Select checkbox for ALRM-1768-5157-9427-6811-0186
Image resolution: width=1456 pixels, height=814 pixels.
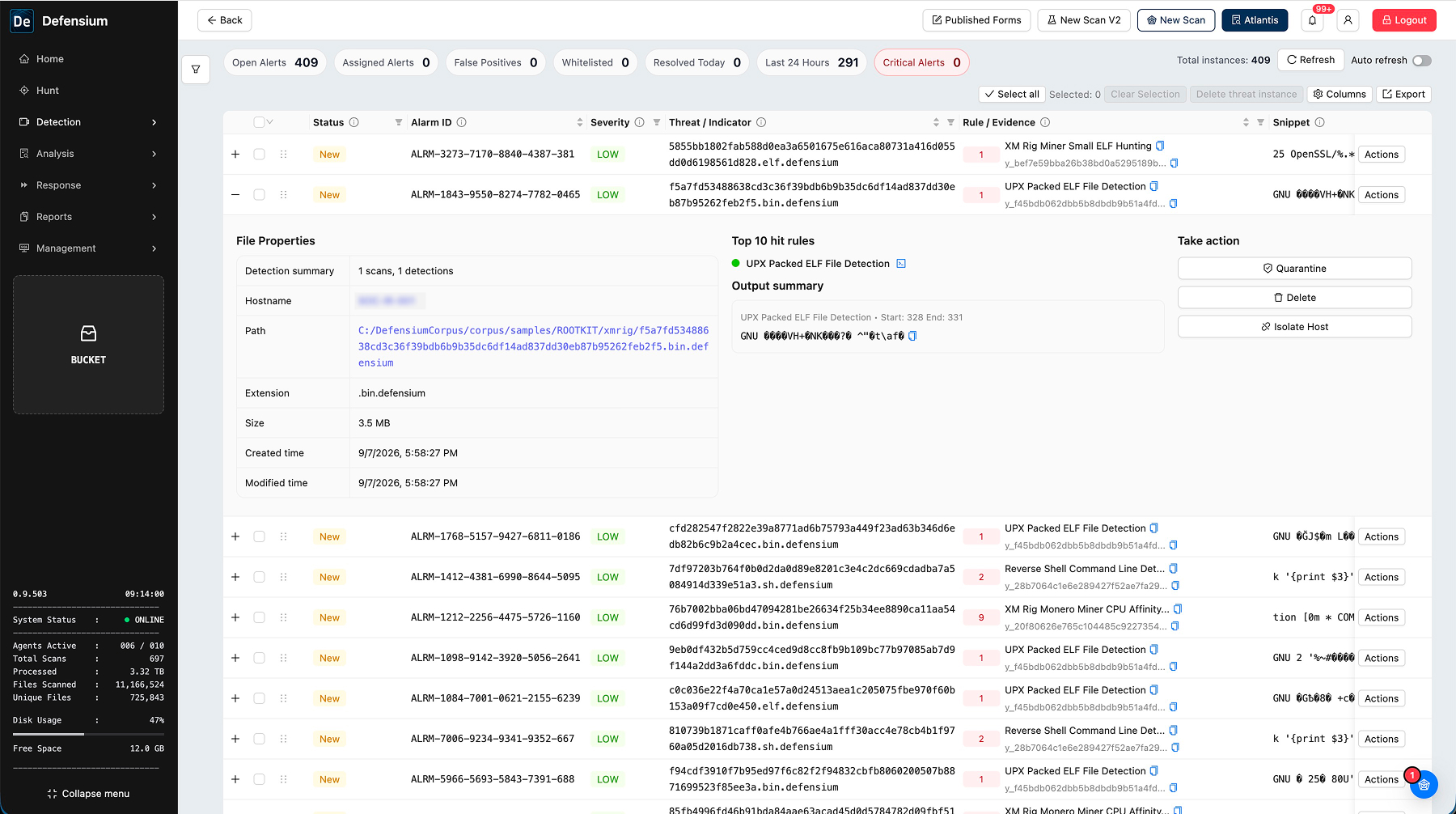[x=259, y=536]
